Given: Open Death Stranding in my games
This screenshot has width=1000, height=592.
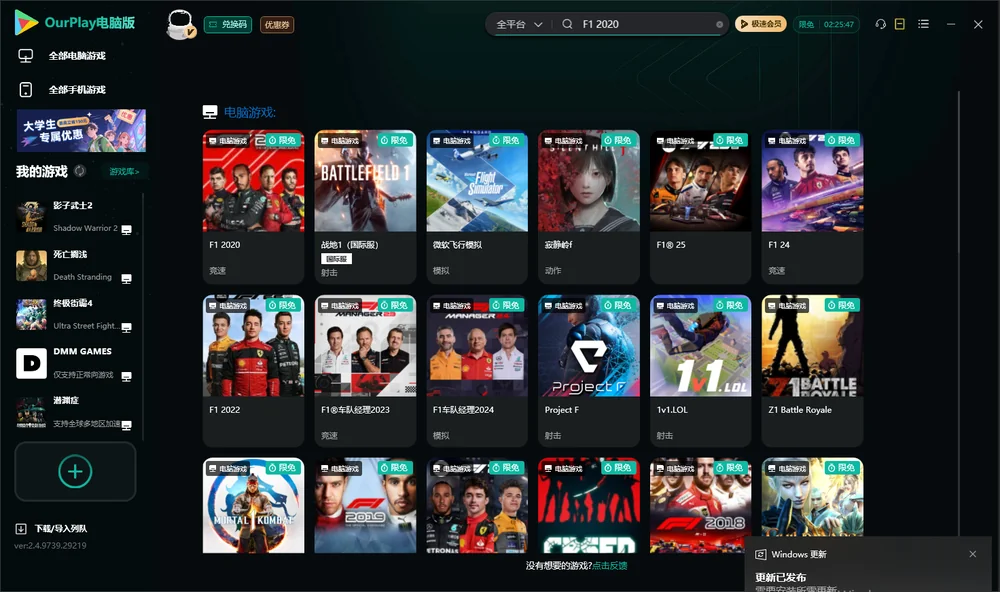Looking at the screenshot, I should [x=75, y=265].
